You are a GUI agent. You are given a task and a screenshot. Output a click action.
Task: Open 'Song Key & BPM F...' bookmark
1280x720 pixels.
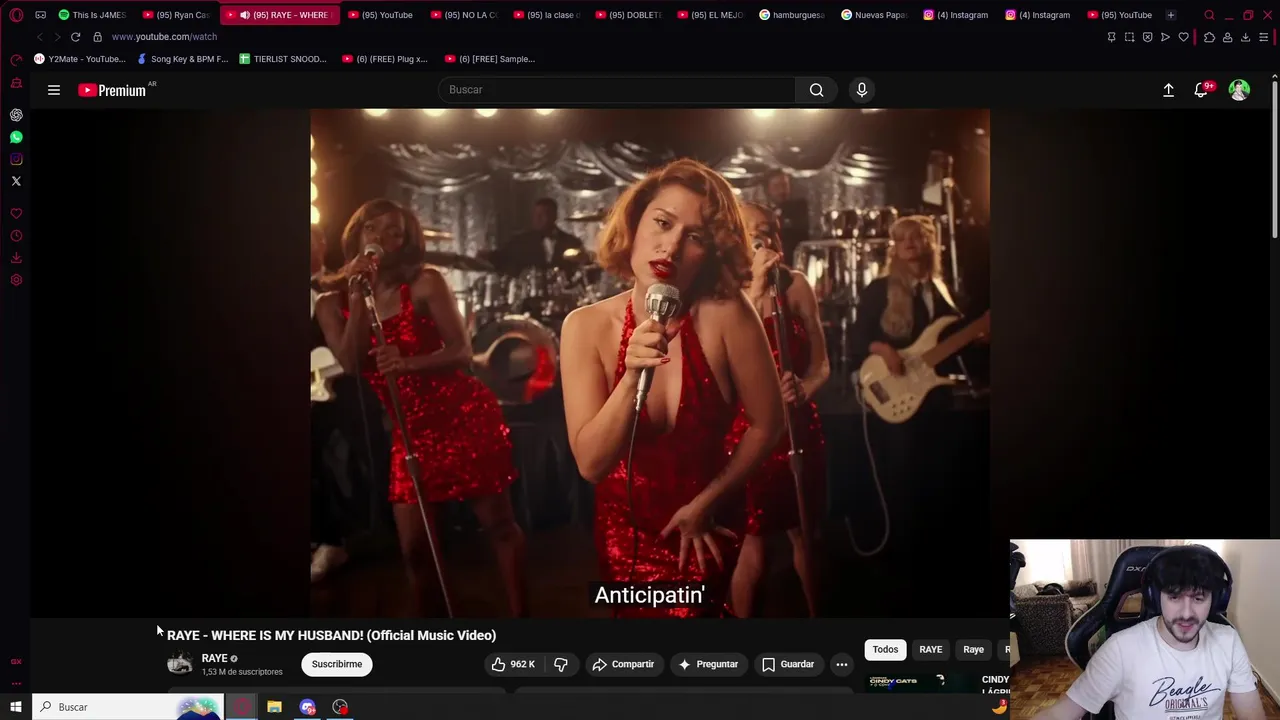click(x=183, y=59)
